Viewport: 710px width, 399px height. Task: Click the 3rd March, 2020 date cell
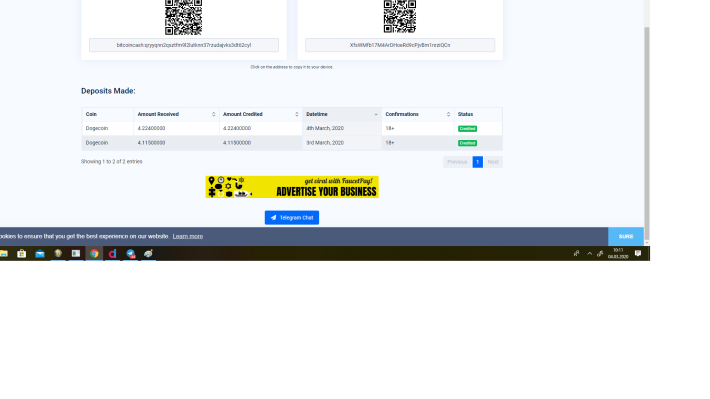point(342,143)
